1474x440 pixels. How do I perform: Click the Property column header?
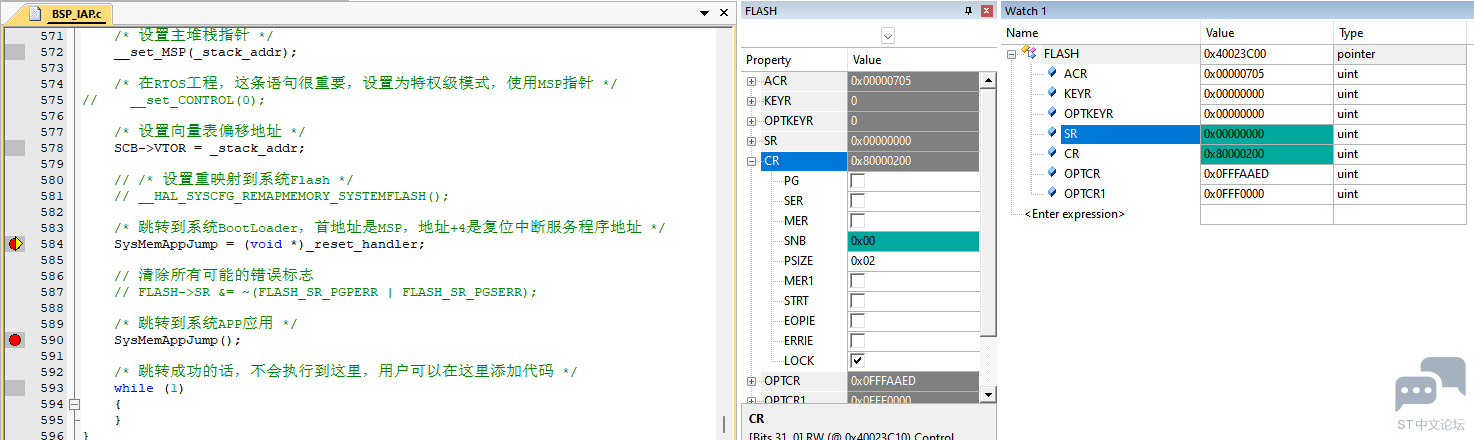pyautogui.click(x=794, y=60)
